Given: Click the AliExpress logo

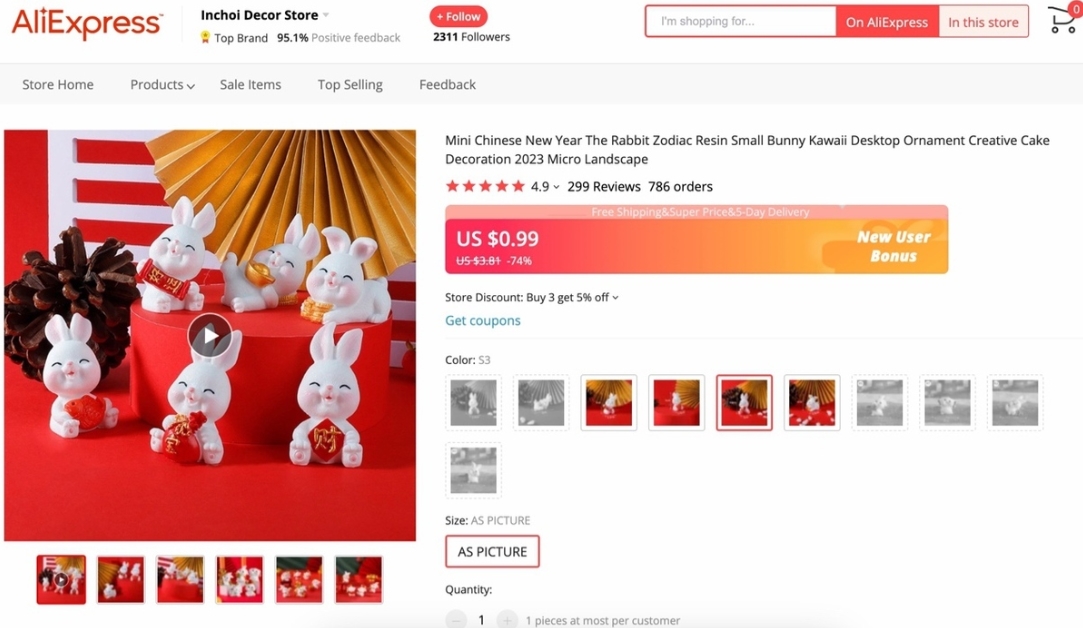Looking at the screenshot, I should pyautogui.click(x=87, y=23).
